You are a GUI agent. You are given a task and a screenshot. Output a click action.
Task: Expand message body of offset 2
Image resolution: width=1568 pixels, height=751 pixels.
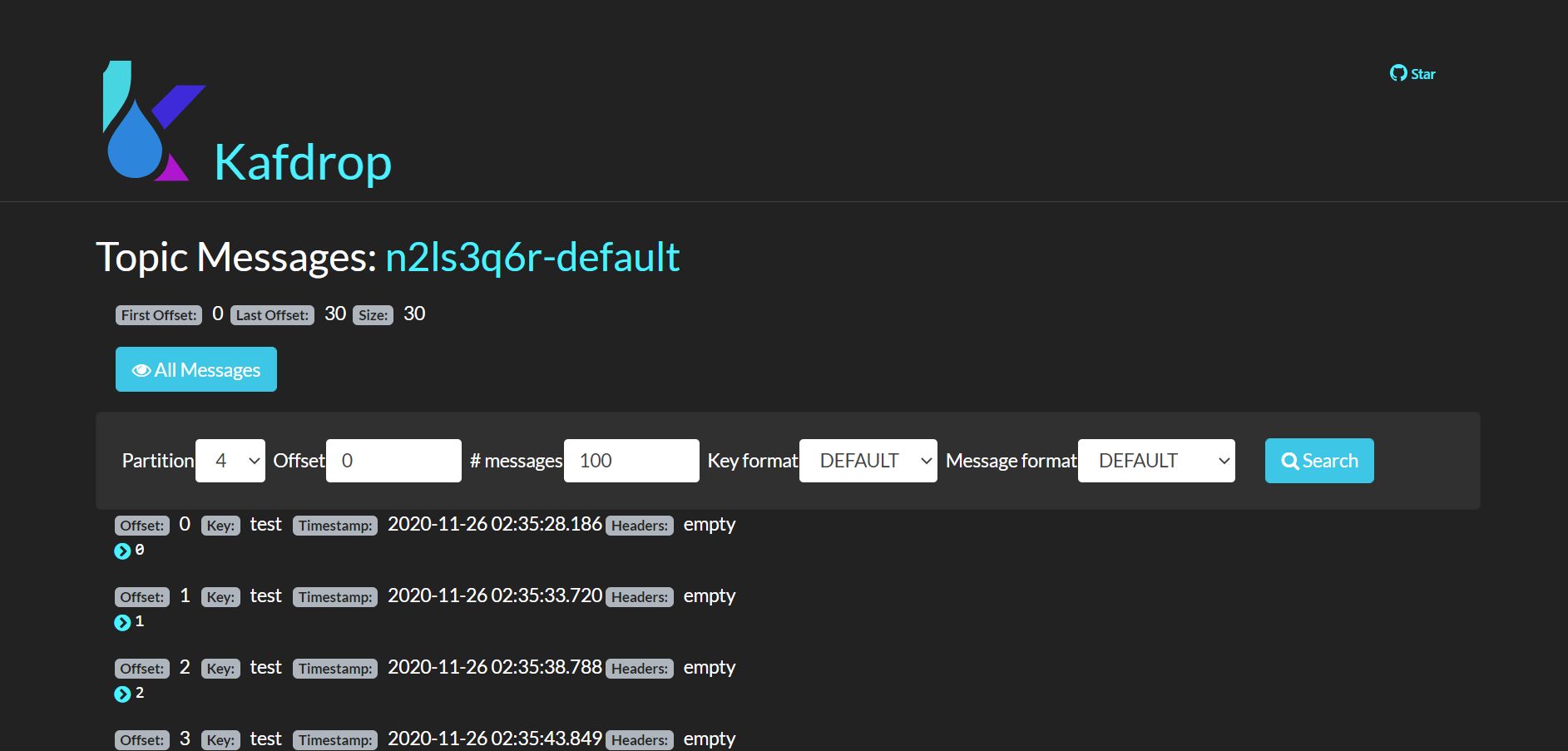pos(122,694)
